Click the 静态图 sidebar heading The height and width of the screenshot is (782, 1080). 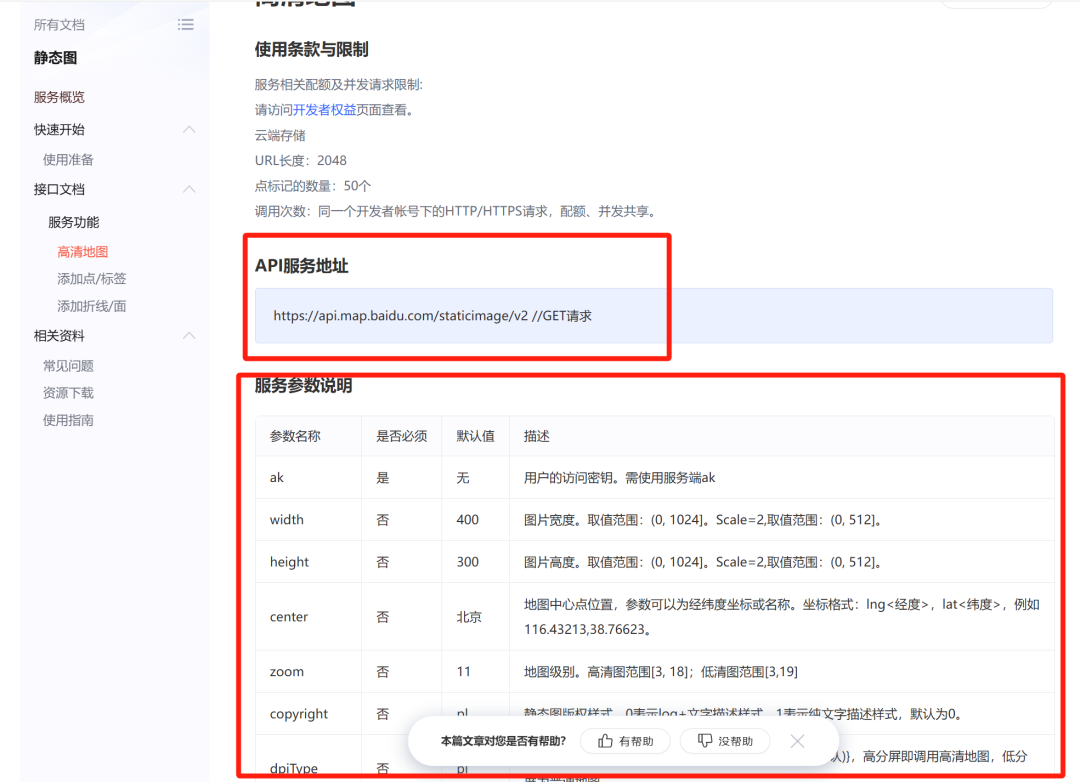click(55, 58)
